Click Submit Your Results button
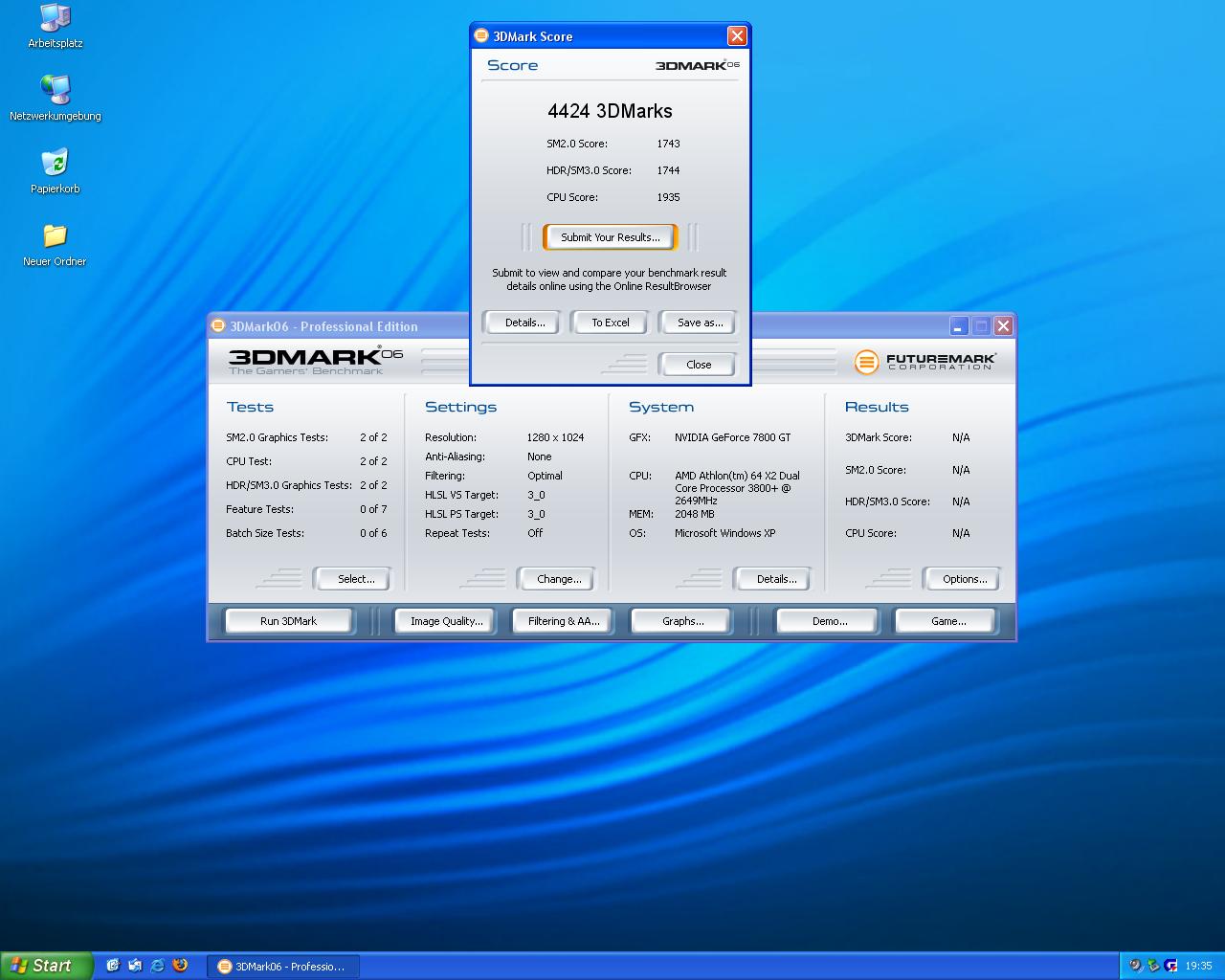1225x980 pixels. click(610, 237)
